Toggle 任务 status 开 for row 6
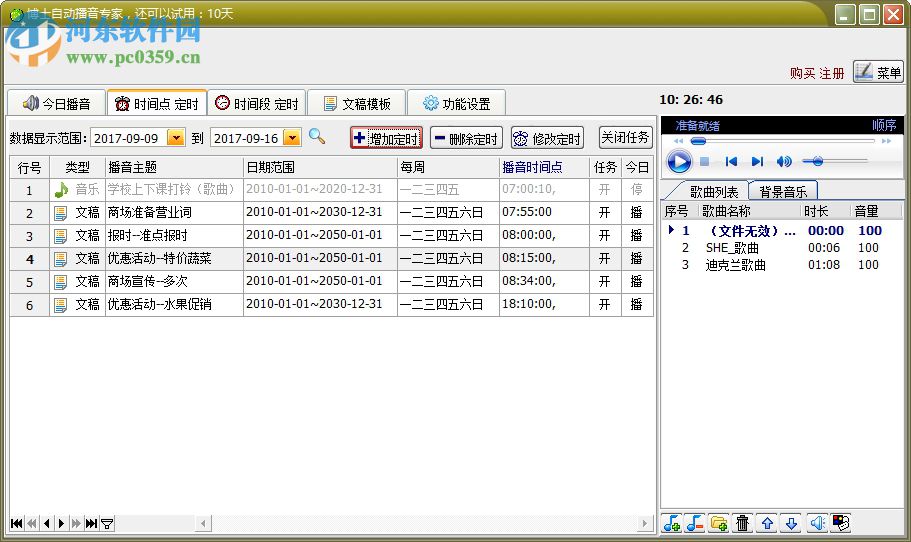The width and height of the screenshot is (911, 542). pyautogui.click(x=604, y=305)
